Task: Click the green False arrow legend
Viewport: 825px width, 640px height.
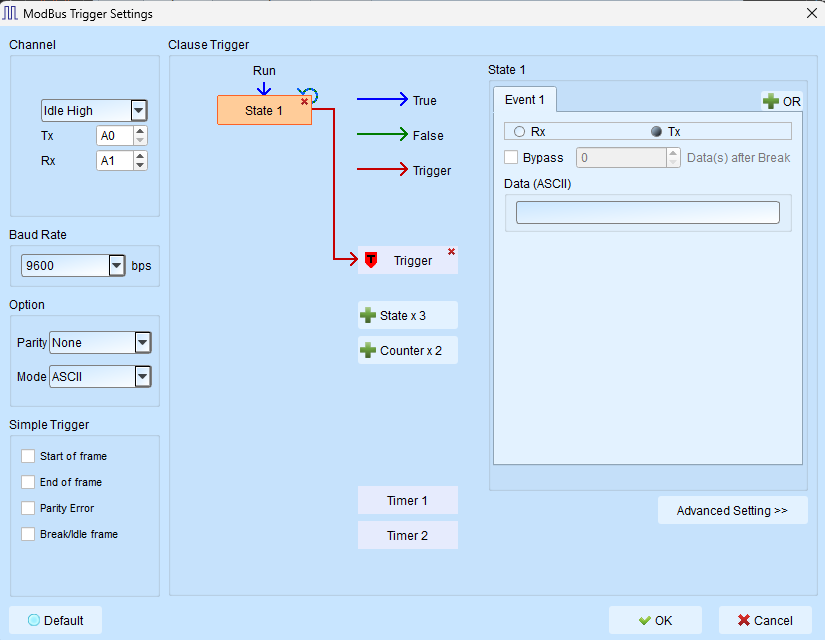Action: coord(383,134)
